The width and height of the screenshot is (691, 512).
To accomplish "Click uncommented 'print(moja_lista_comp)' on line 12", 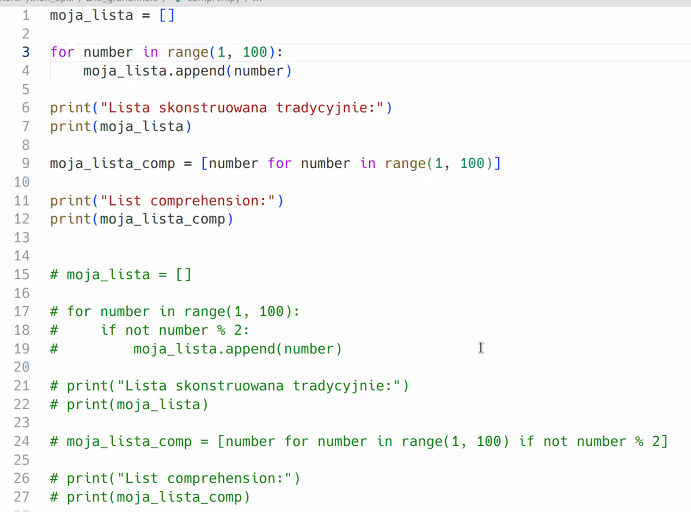I will tap(141, 219).
